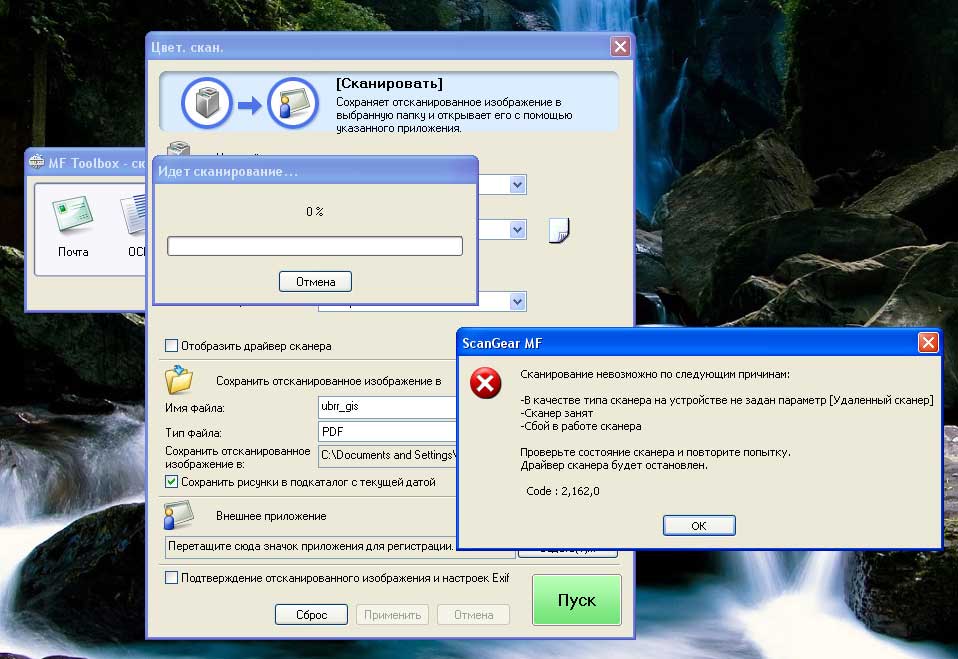Click the disabled Применить button
Viewport: 958px width, 659px height.
(392, 614)
